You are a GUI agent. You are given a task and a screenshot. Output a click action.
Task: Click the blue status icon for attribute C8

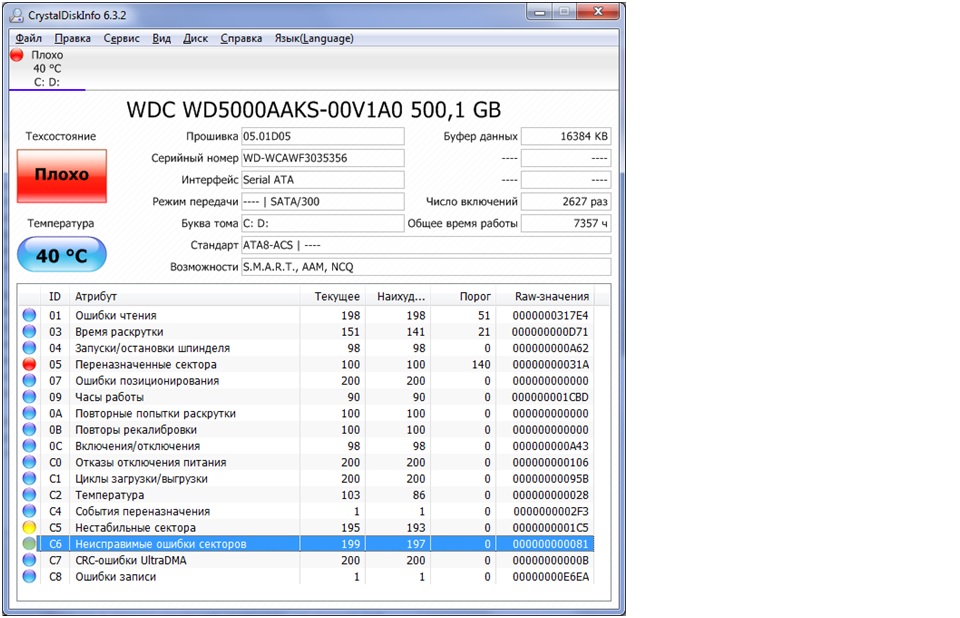tap(29, 576)
